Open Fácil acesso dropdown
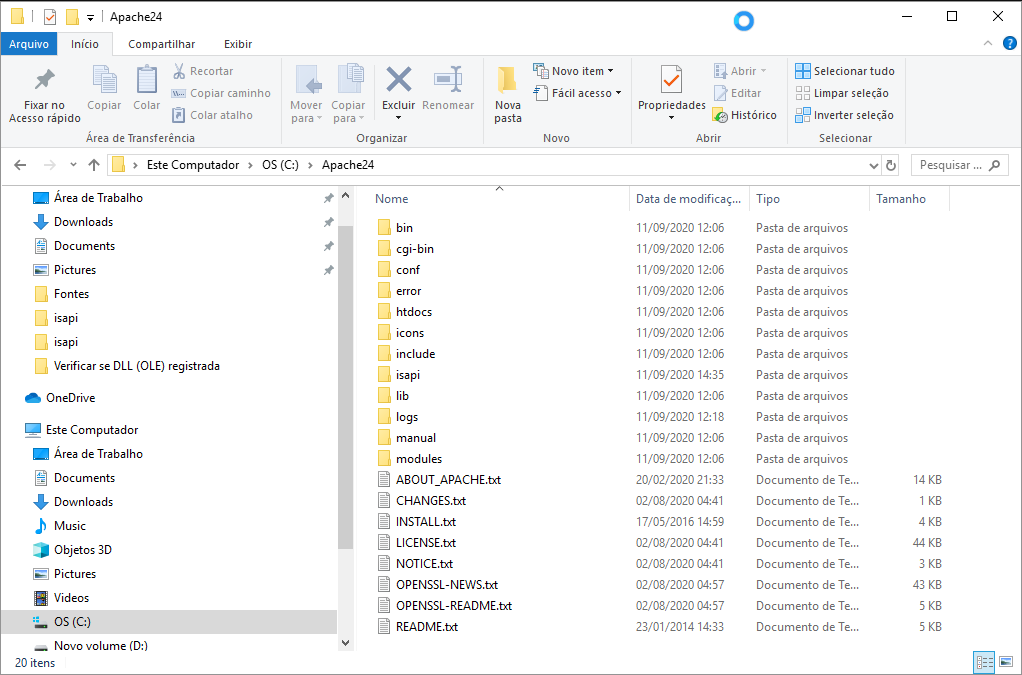1022x675 pixels. pos(577,93)
